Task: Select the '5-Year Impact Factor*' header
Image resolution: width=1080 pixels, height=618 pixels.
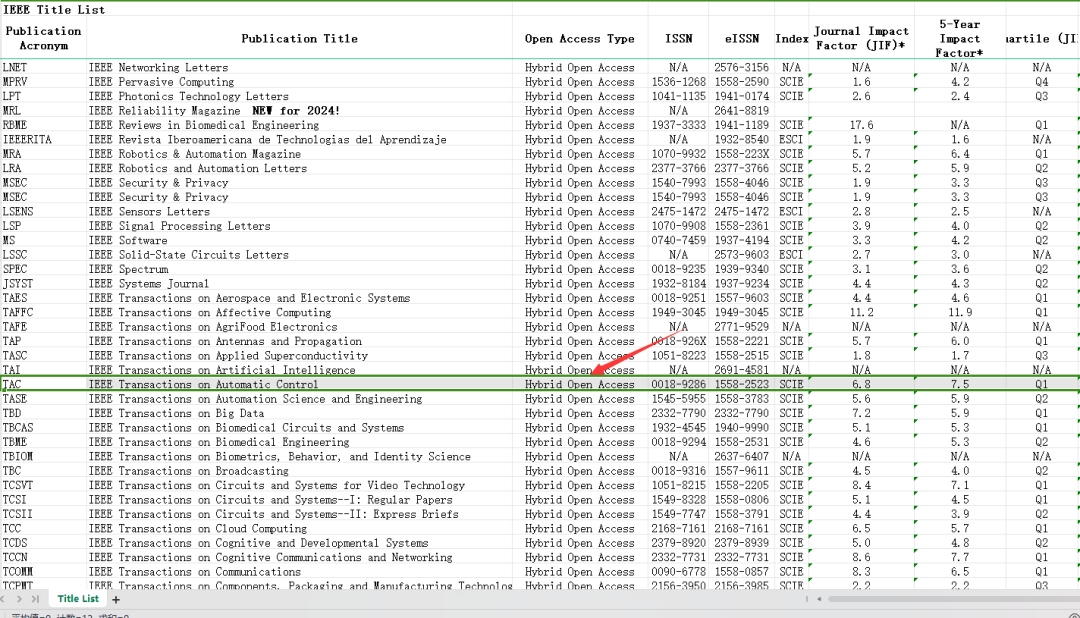Action: point(960,38)
